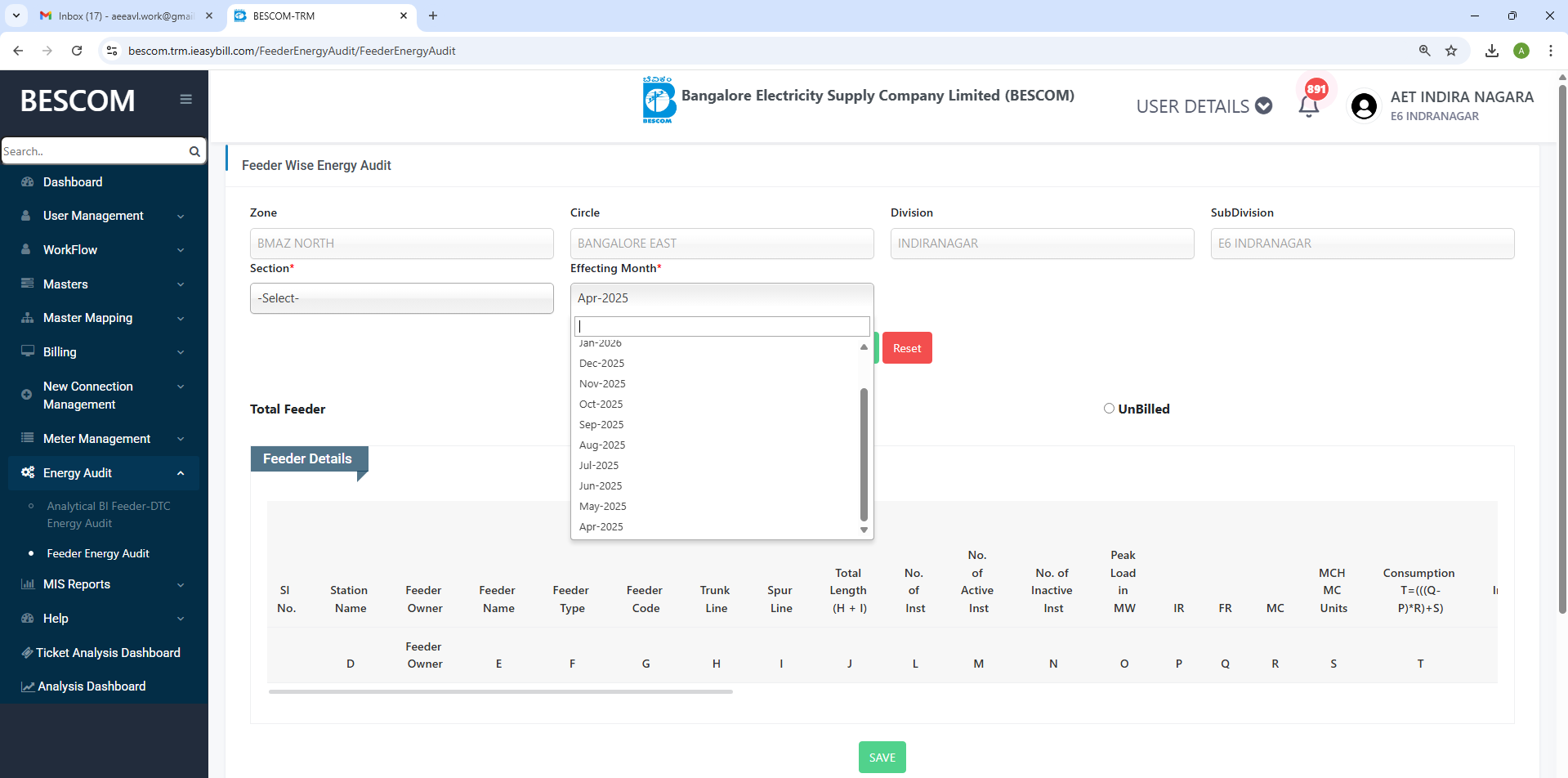The image size is (1568, 778).
Task: Click the Masters sidebar icon
Action: click(27, 284)
